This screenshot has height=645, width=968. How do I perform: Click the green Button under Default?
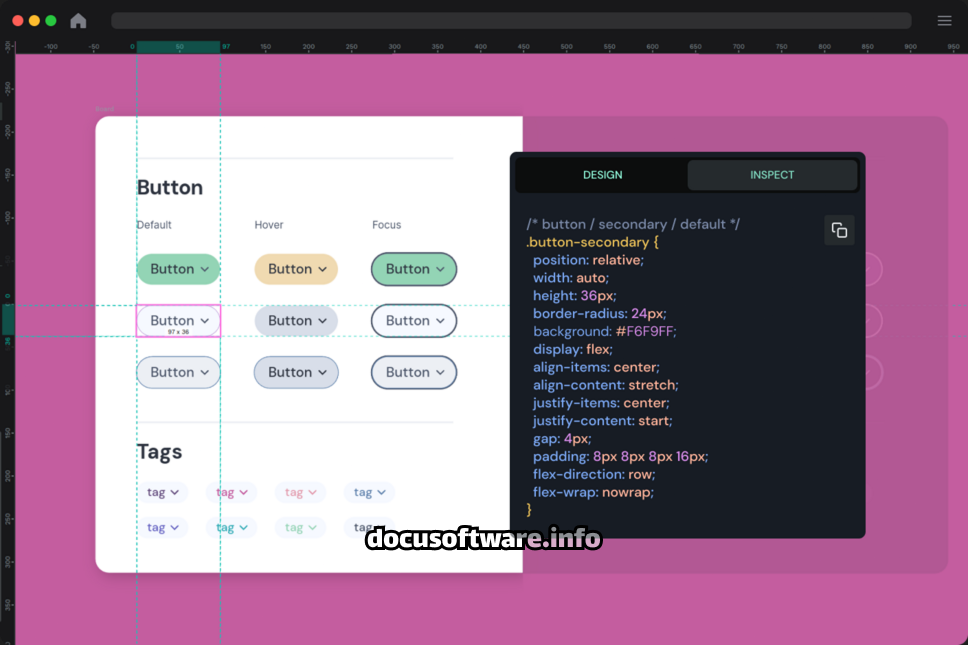coord(178,269)
